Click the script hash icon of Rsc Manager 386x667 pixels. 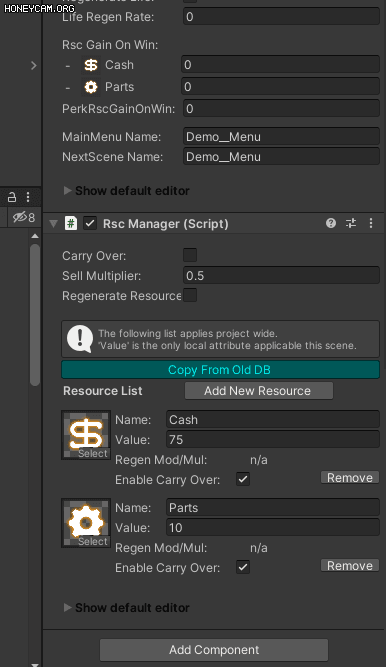click(71, 223)
